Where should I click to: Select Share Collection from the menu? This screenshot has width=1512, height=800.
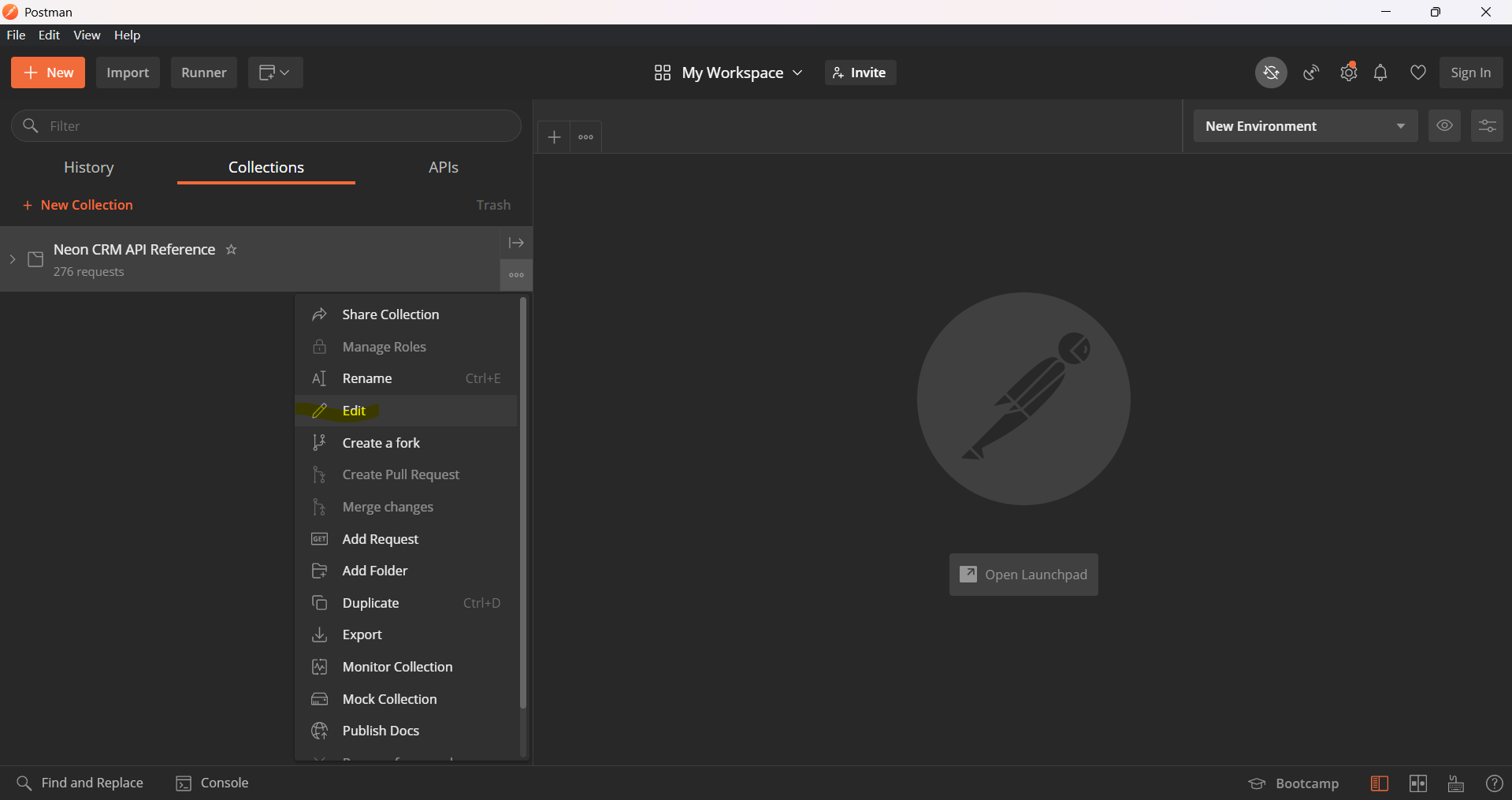pyautogui.click(x=406, y=314)
